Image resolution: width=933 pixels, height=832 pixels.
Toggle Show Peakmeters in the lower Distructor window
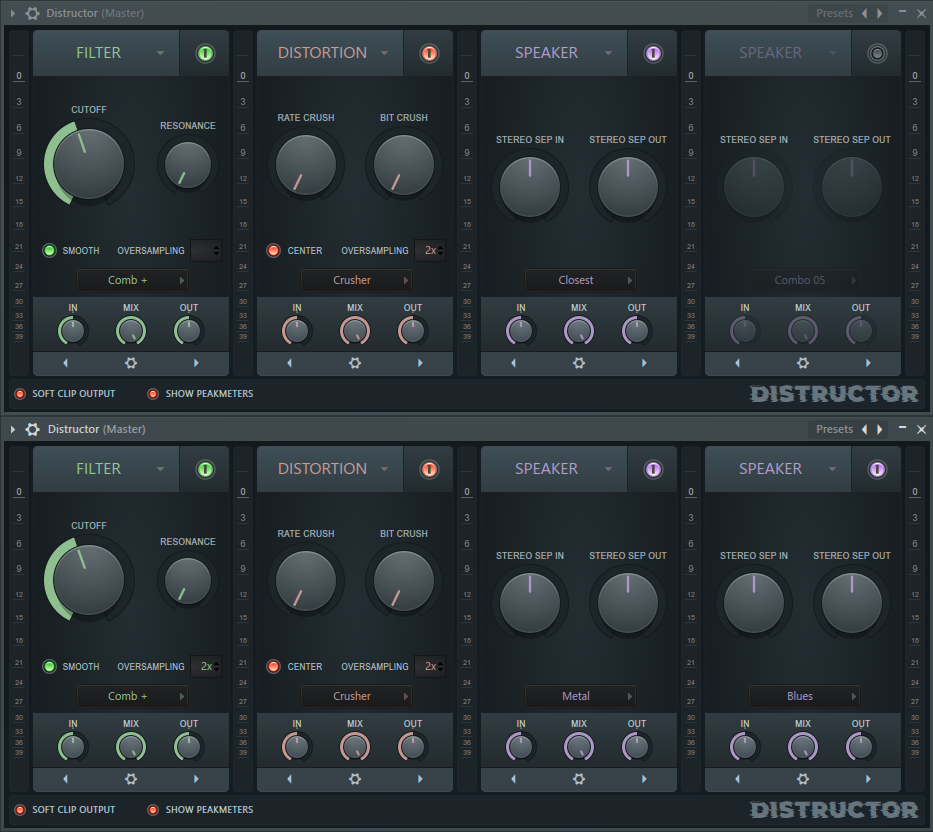[153, 810]
